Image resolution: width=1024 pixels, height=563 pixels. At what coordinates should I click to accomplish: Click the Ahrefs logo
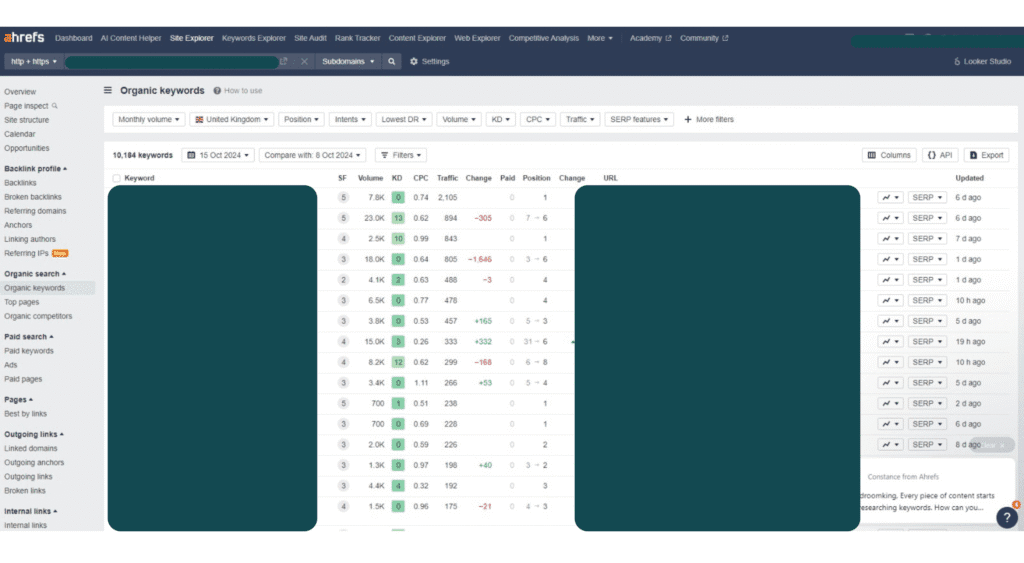click(25, 38)
